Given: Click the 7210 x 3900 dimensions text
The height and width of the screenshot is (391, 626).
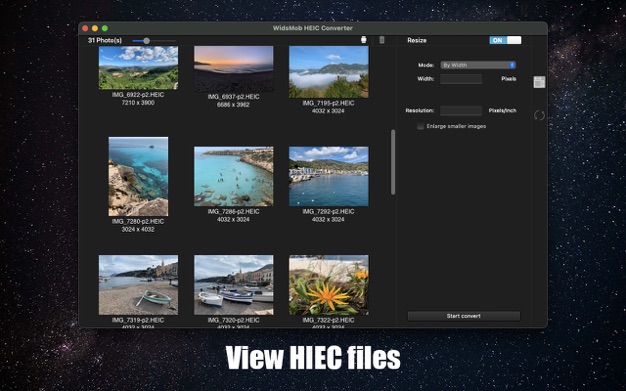Looking at the screenshot, I should point(138,103).
